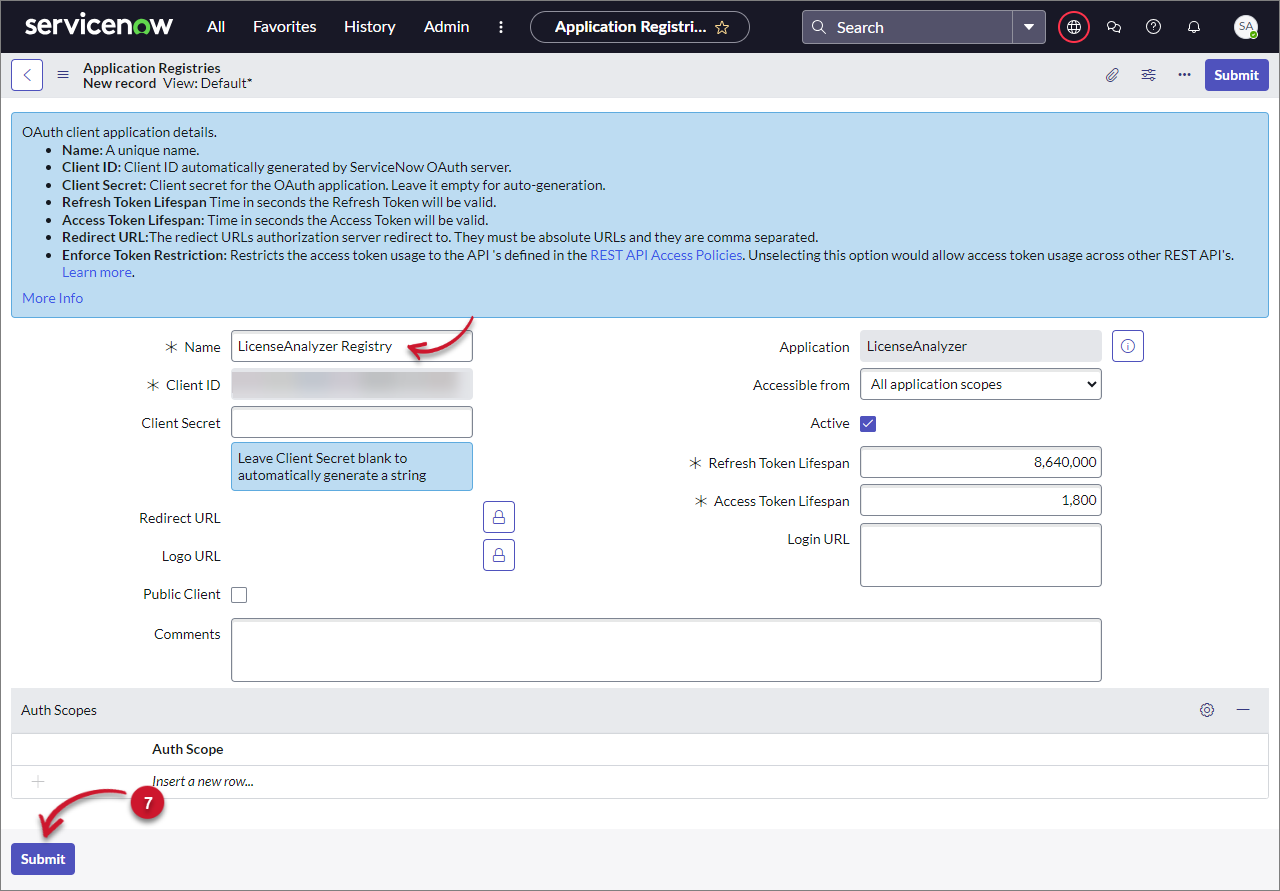Open the search filter dropdown arrow
Screen dimensions: 1280x891
(1029, 27)
